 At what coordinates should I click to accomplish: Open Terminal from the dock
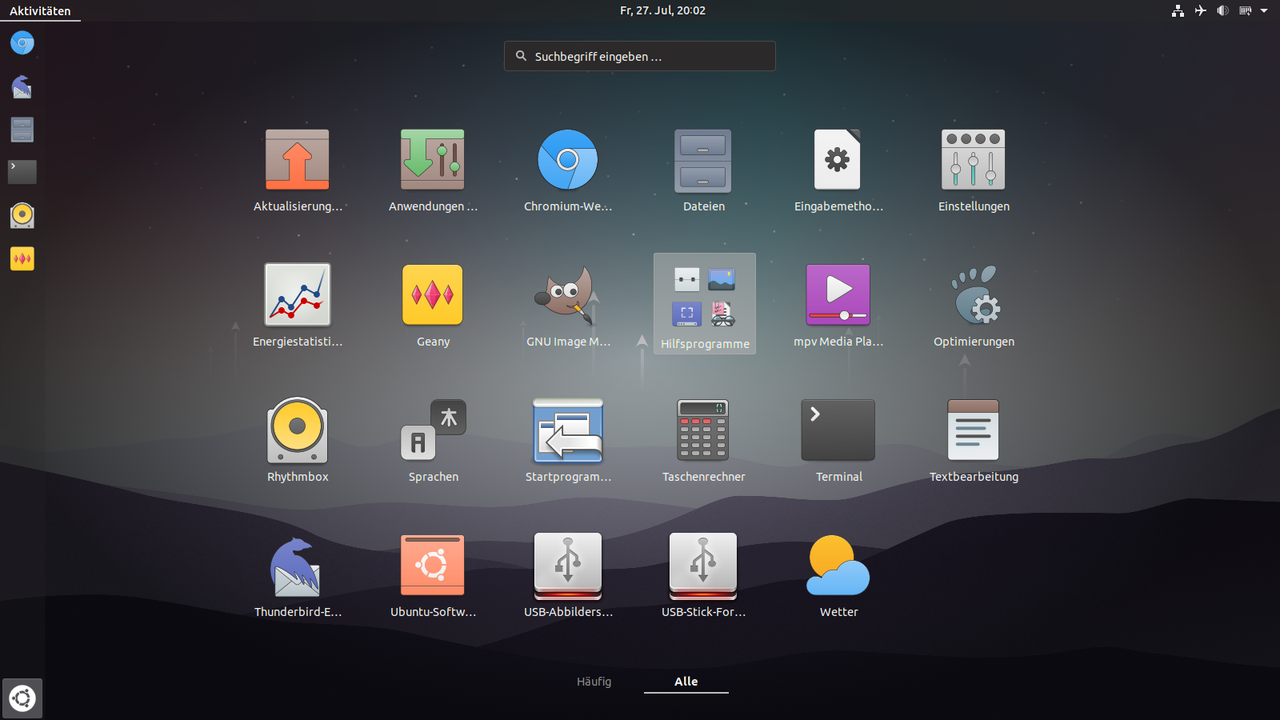[x=22, y=172]
